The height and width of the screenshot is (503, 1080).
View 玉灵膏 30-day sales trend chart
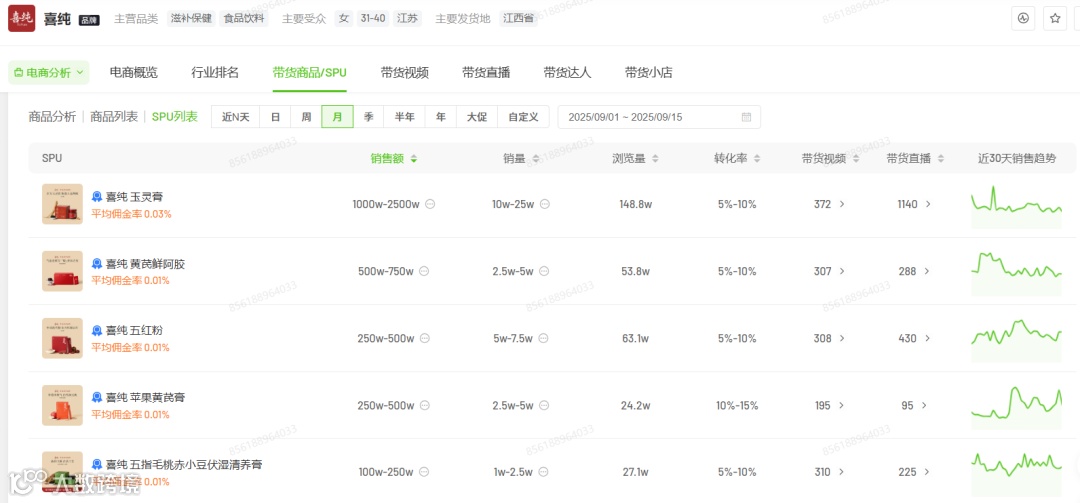1017,206
